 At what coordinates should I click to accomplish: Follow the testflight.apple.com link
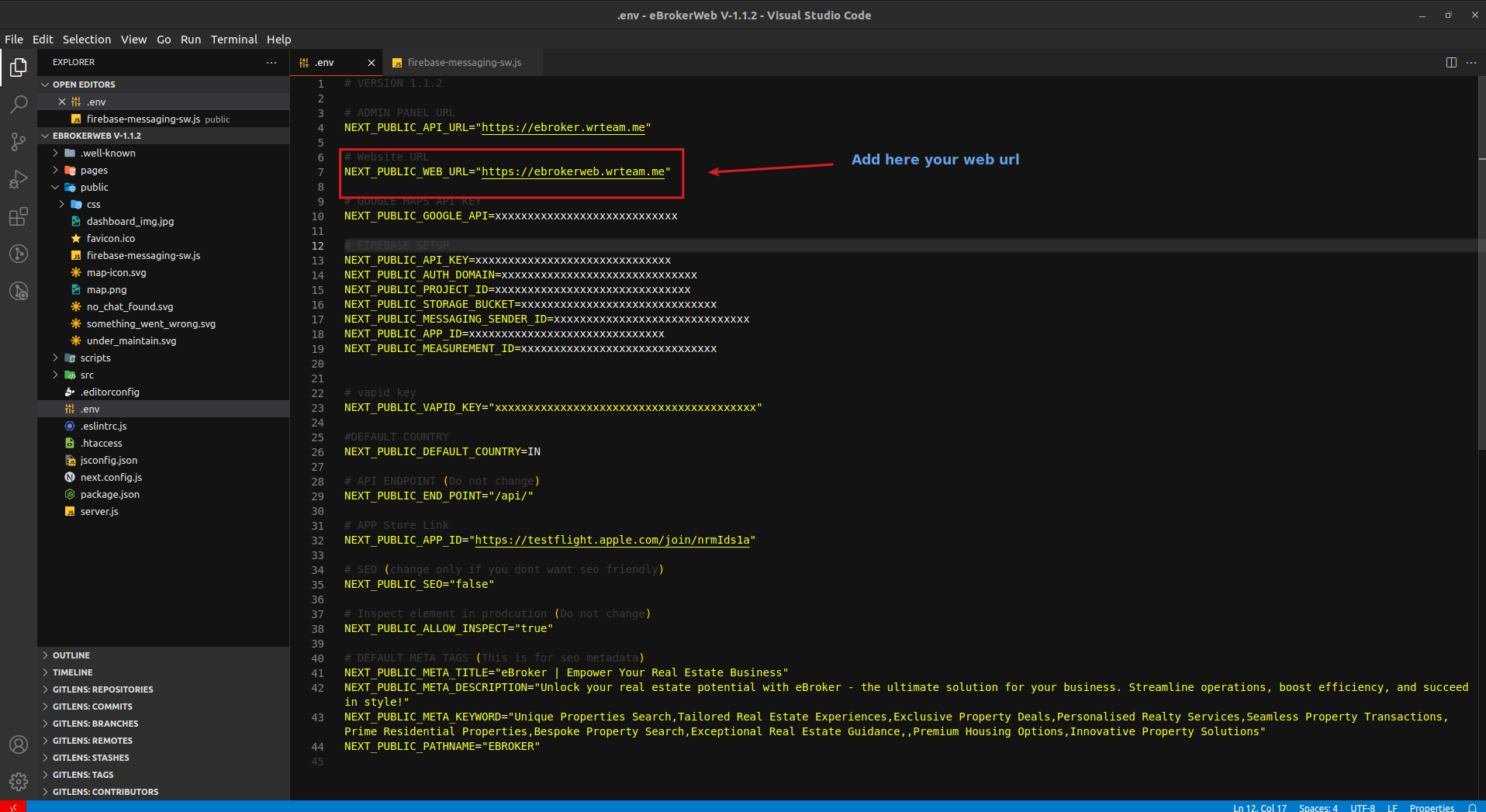pyautogui.click(x=612, y=540)
